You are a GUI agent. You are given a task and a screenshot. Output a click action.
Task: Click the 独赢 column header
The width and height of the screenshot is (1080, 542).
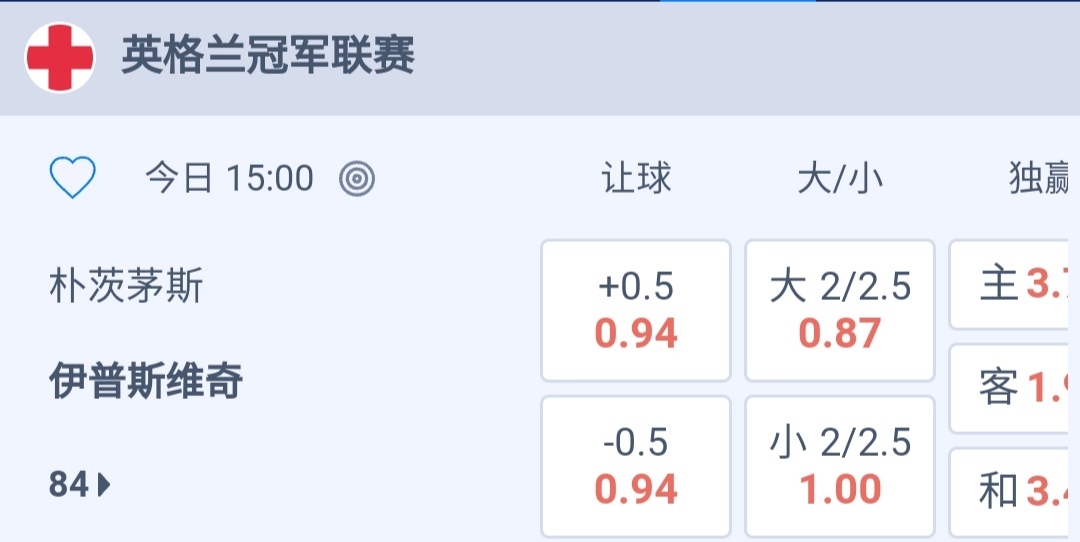tap(1038, 179)
